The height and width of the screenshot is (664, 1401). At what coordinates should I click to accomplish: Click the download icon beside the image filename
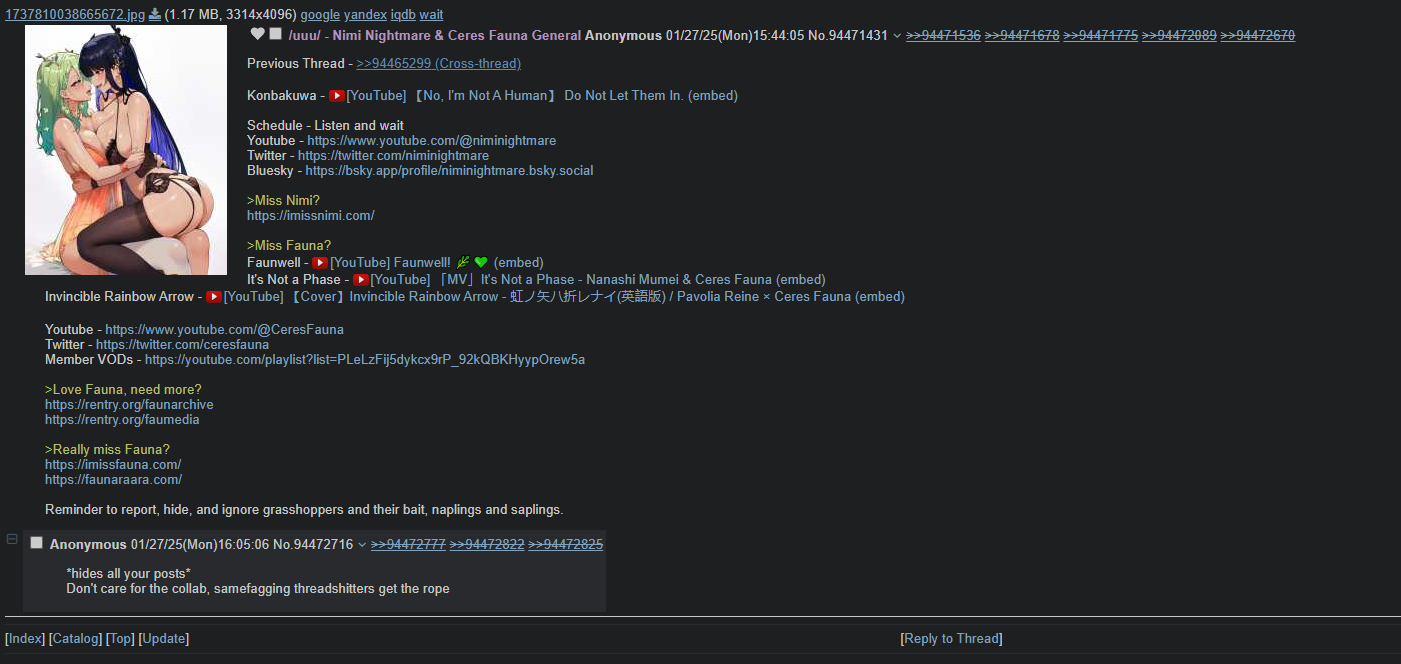155,15
